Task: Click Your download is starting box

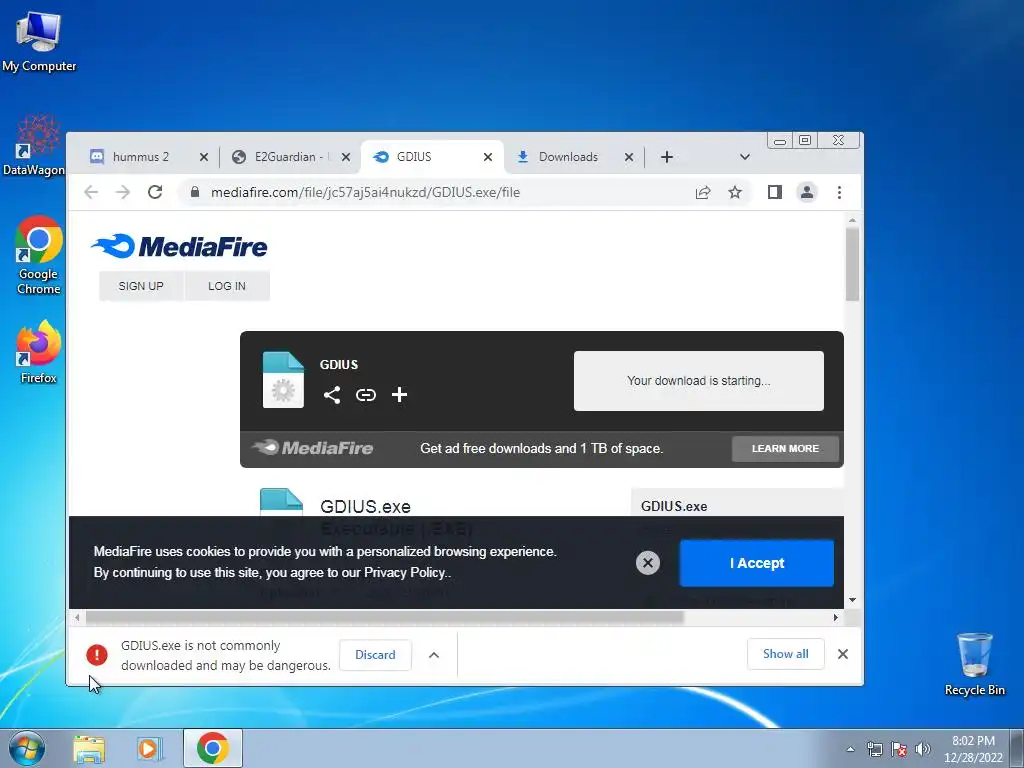Action: coord(699,381)
